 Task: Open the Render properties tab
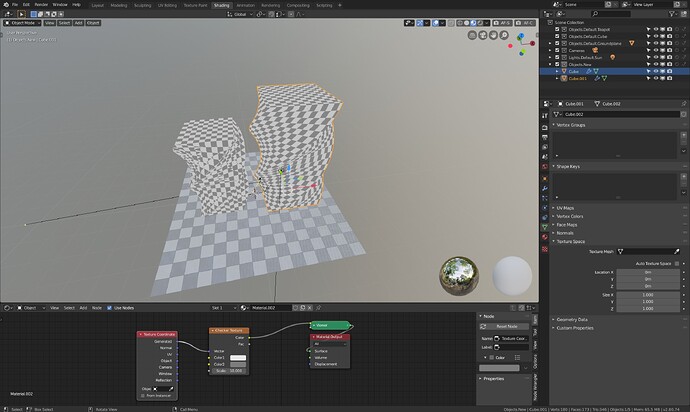545,128
